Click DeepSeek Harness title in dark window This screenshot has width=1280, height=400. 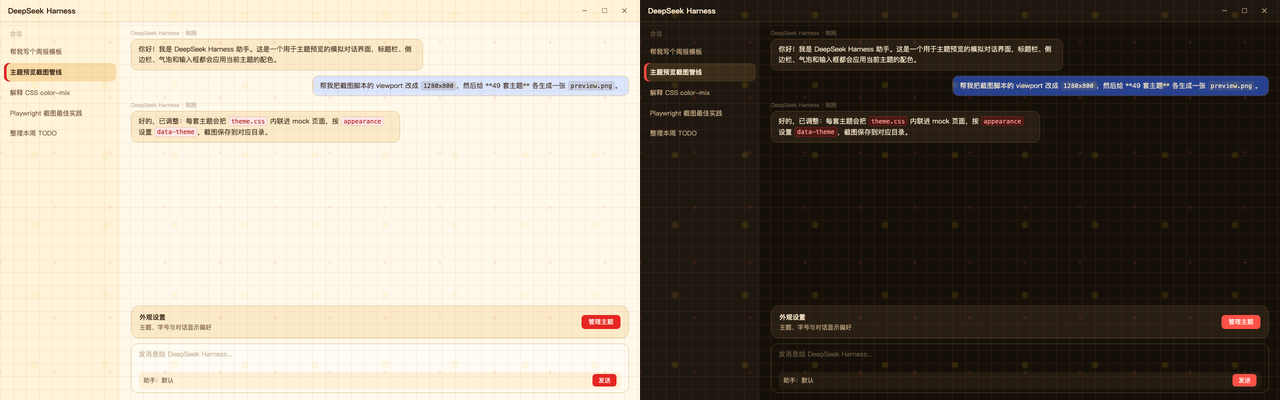(682, 11)
